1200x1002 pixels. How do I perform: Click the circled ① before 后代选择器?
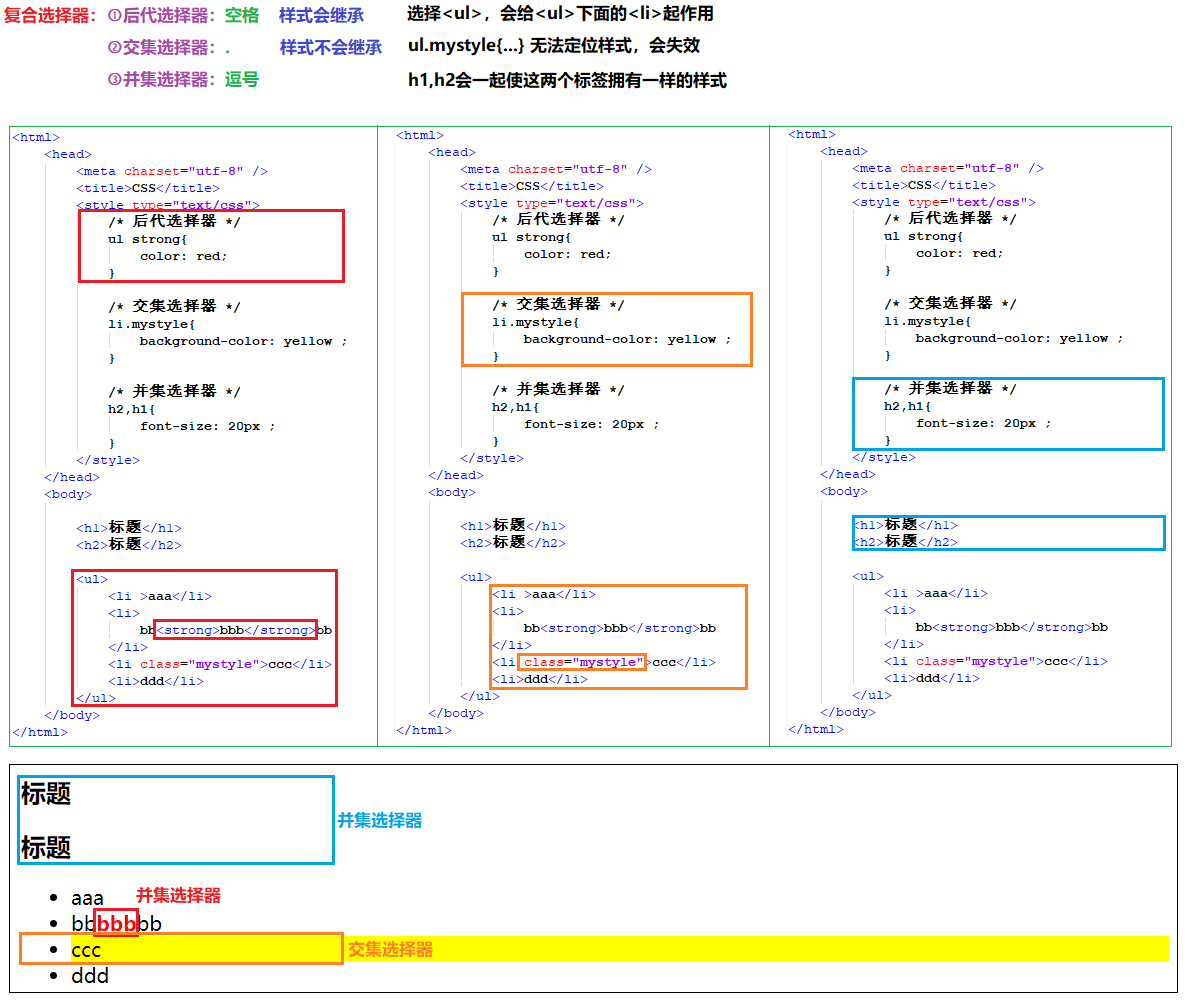tap(115, 15)
